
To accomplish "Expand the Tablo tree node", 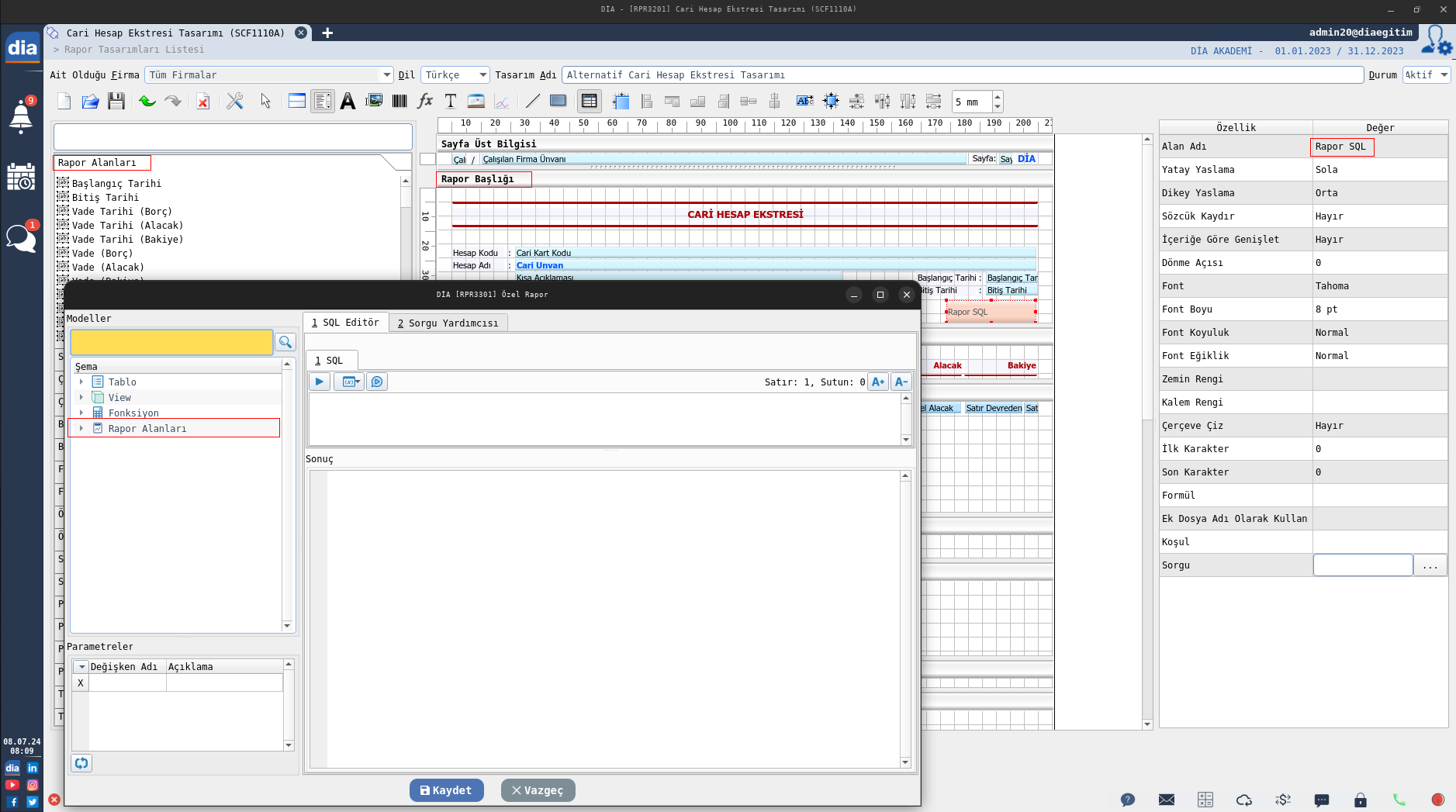I will 81,382.
